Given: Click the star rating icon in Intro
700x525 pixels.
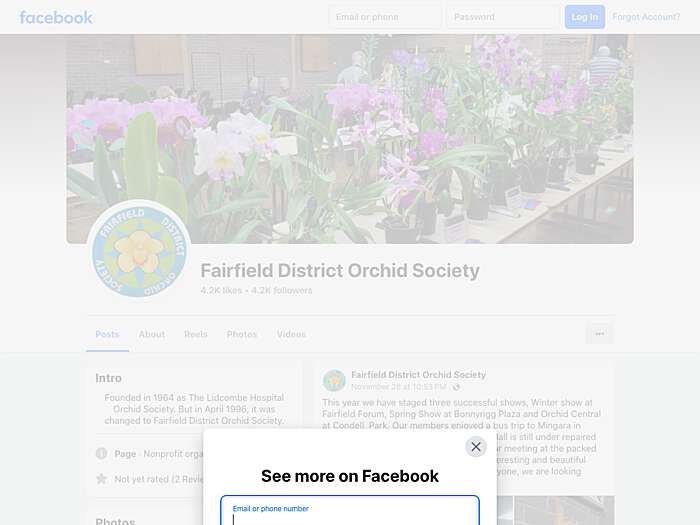Looking at the screenshot, I should tap(101, 479).
